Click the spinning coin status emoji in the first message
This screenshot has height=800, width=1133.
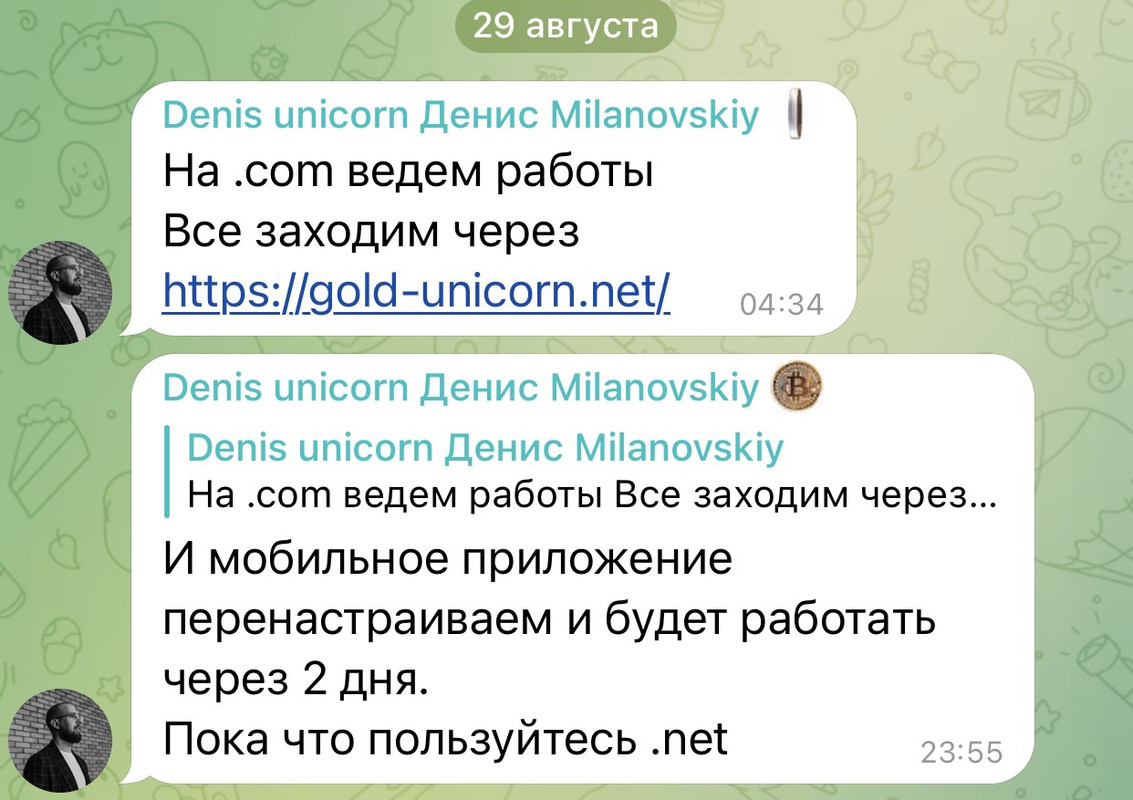coord(795,113)
